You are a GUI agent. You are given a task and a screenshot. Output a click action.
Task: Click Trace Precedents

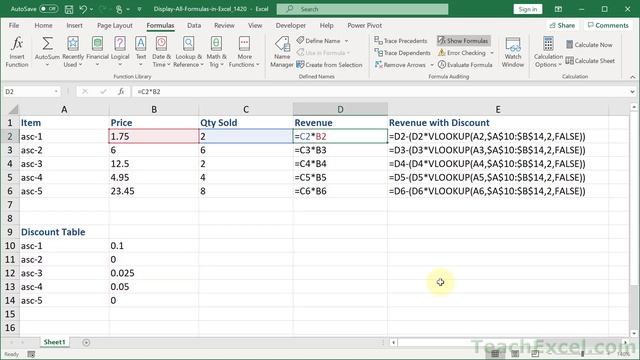pyautogui.click(x=401, y=41)
